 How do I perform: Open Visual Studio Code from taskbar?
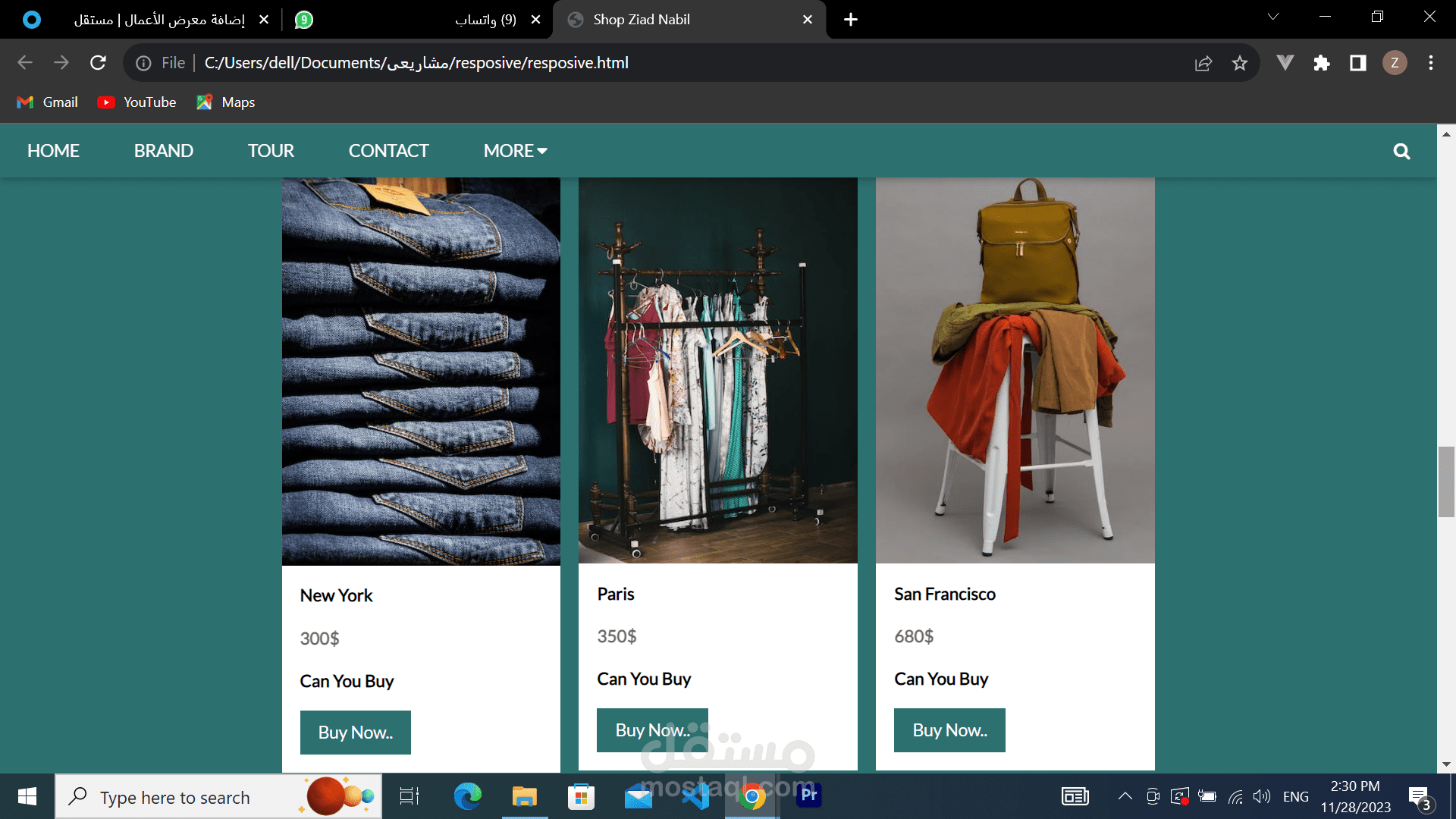[695, 796]
